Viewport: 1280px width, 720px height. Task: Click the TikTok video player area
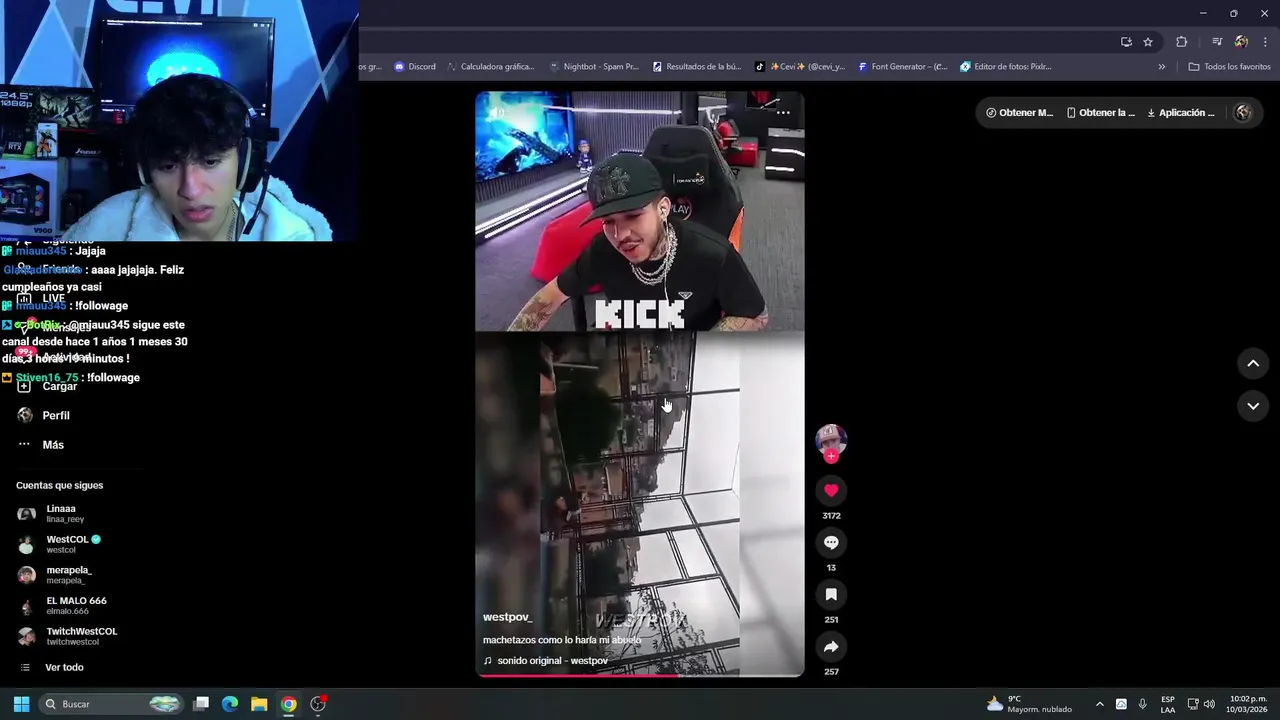pos(640,384)
